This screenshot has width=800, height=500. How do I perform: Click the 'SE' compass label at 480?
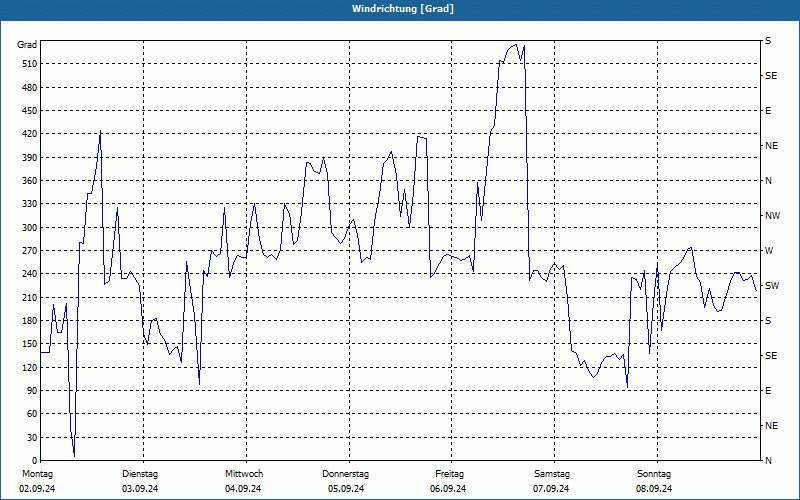click(771, 76)
